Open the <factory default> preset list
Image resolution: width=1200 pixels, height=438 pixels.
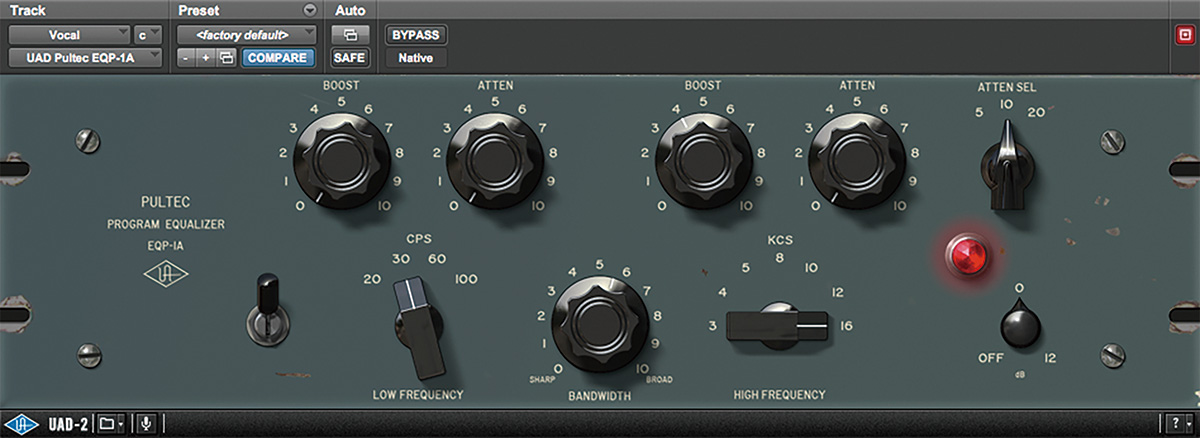[245, 35]
